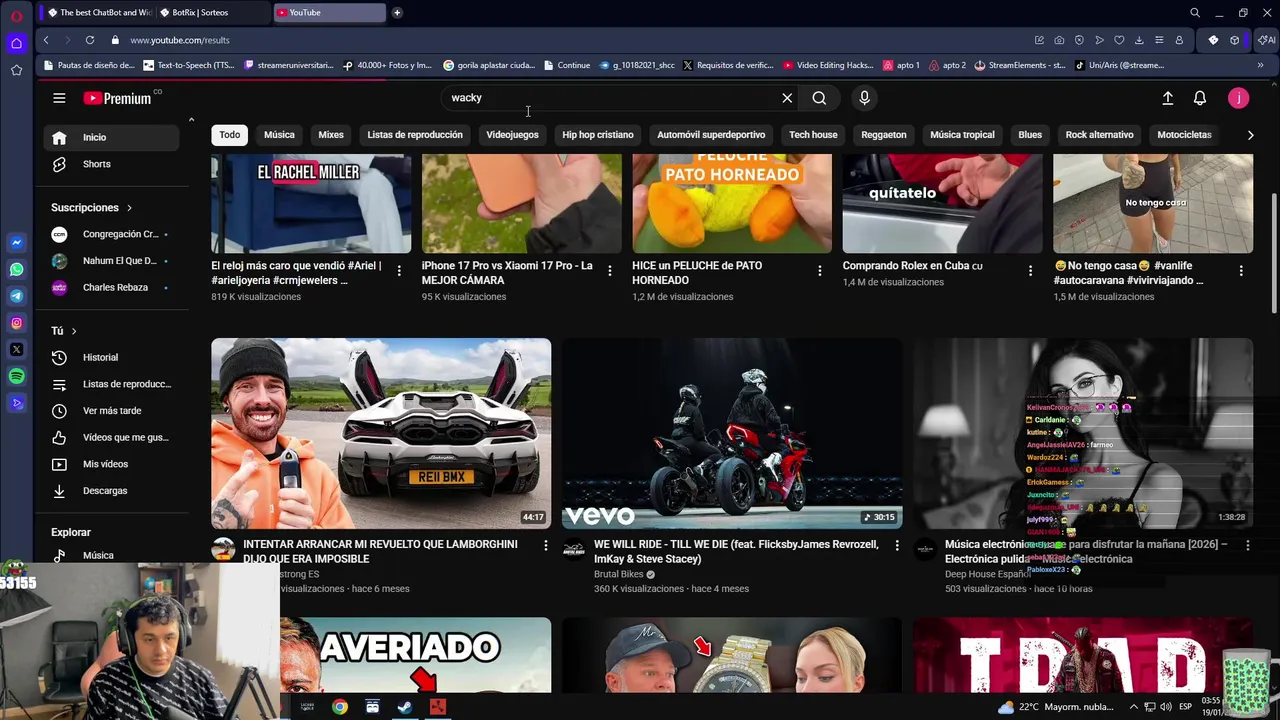Viewport: 1280px width, 720px height.
Task: Open the WE WILL RIDE motorcycle thumbnail
Action: pyautogui.click(x=732, y=433)
